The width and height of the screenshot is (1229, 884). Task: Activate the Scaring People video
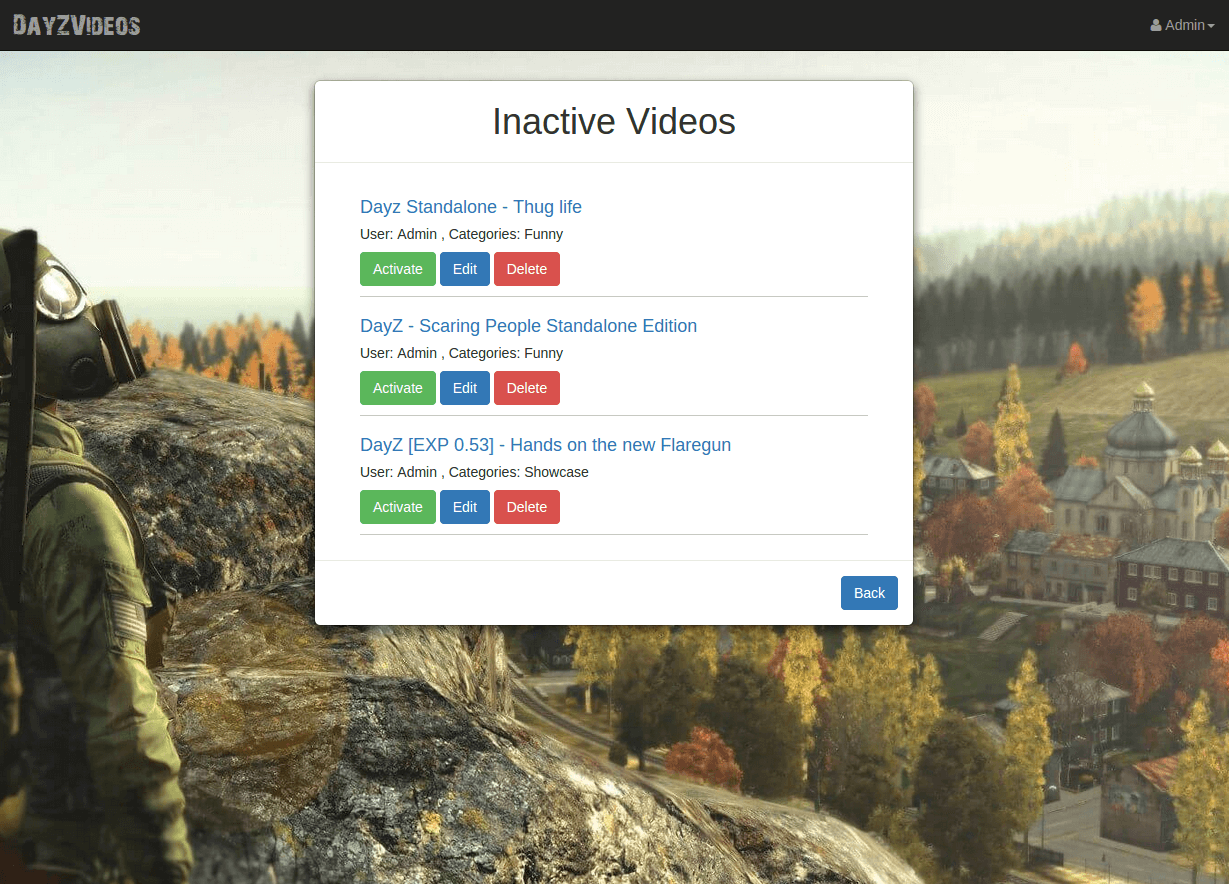pos(398,388)
